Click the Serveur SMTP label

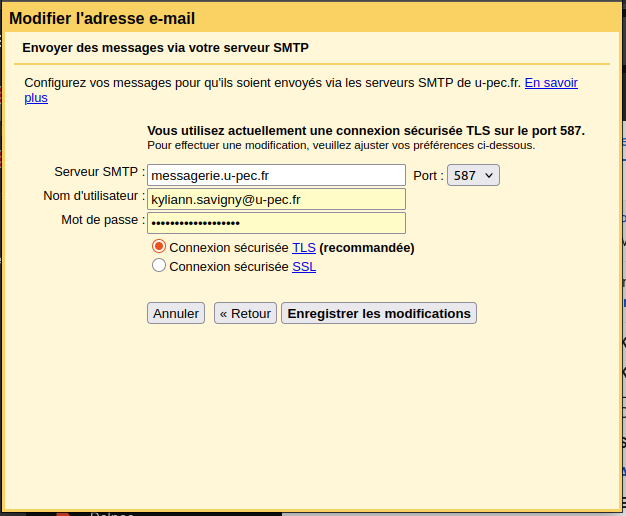point(98,172)
